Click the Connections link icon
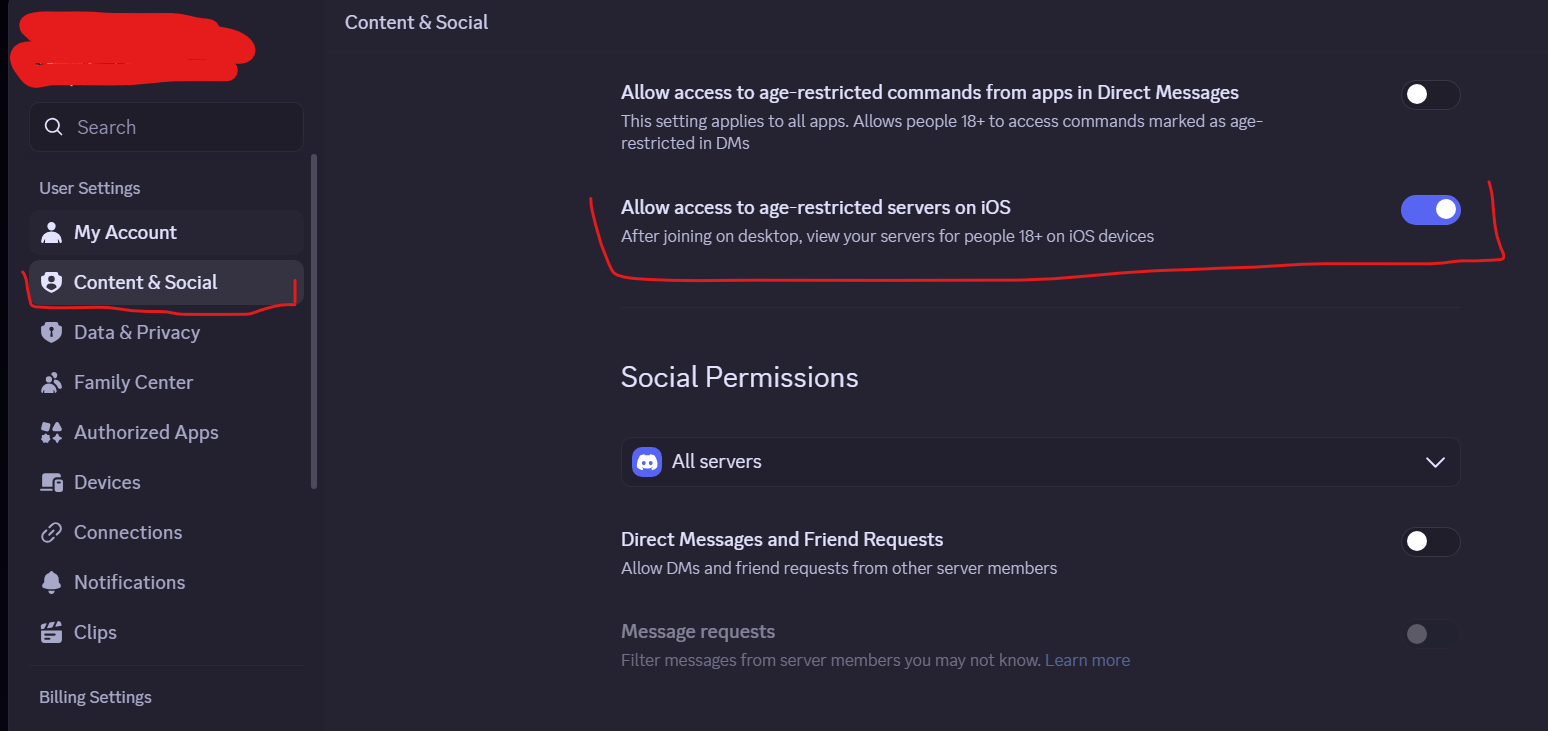Viewport: 1548px width, 731px height. (x=51, y=532)
